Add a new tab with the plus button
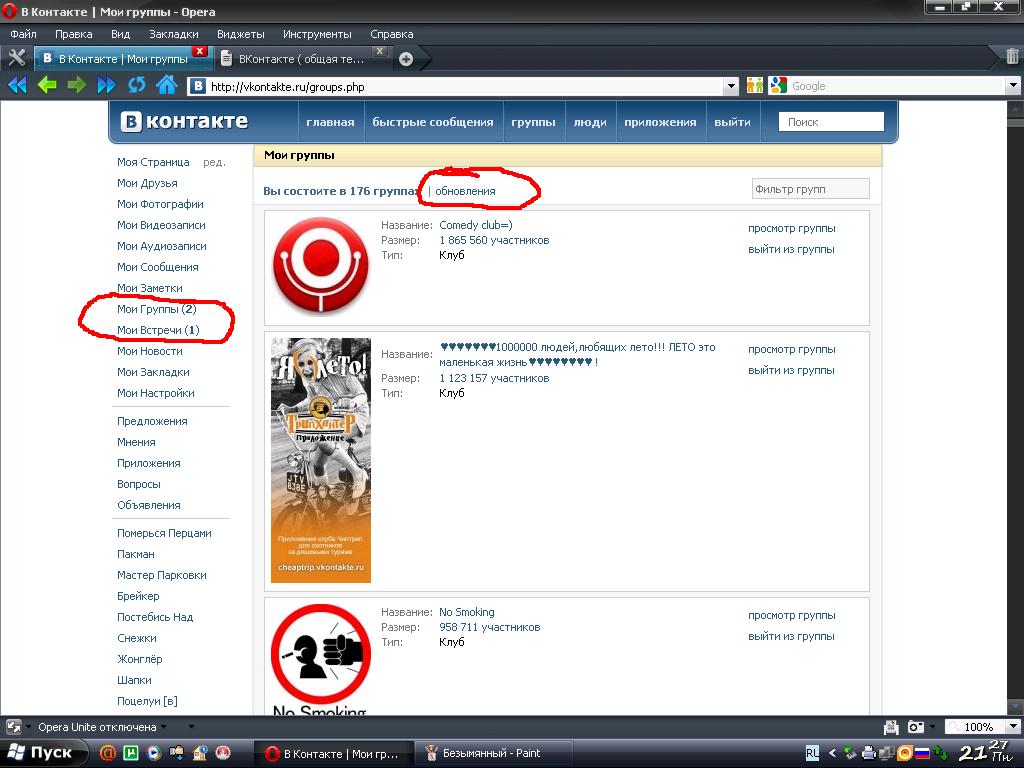The width and height of the screenshot is (1024, 768). [x=406, y=59]
